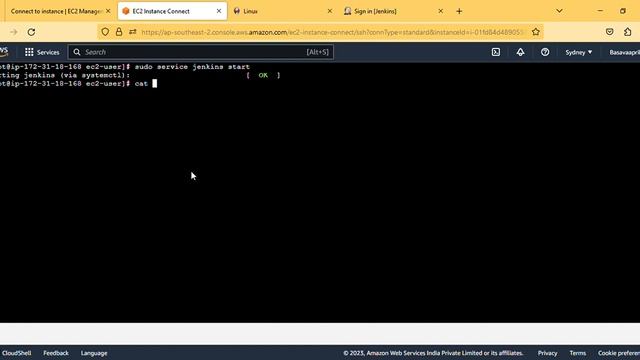Click the green OK status text
The height and width of the screenshot is (360, 640).
pos(263,75)
